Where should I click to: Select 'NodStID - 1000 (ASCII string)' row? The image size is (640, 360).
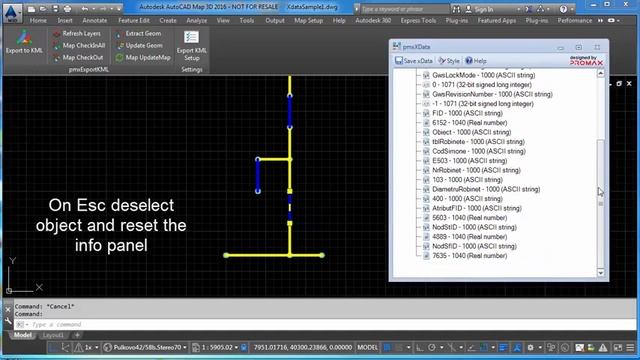pyautogui.click(x=474, y=227)
